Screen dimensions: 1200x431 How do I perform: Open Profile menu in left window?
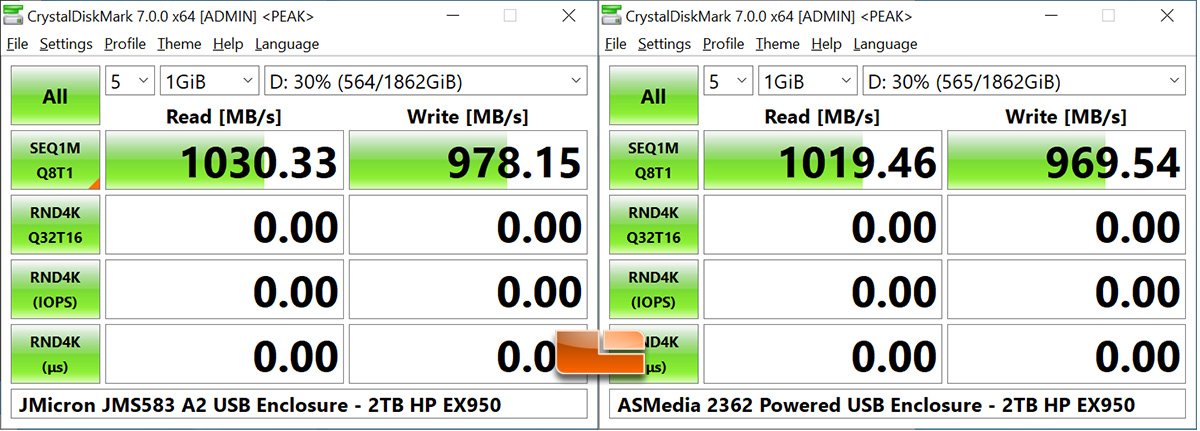(125, 44)
